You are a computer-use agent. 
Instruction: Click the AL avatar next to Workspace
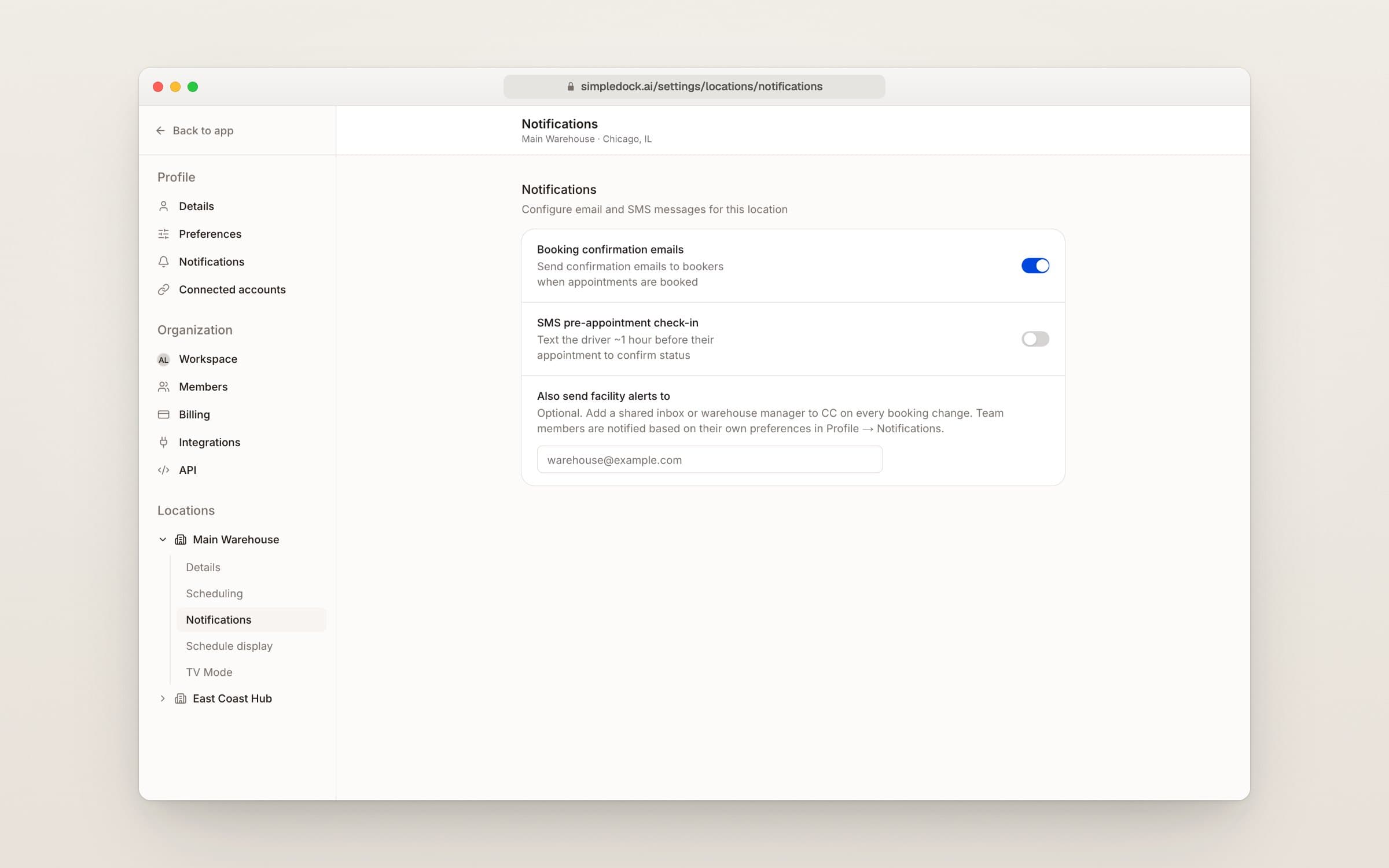tap(164, 359)
